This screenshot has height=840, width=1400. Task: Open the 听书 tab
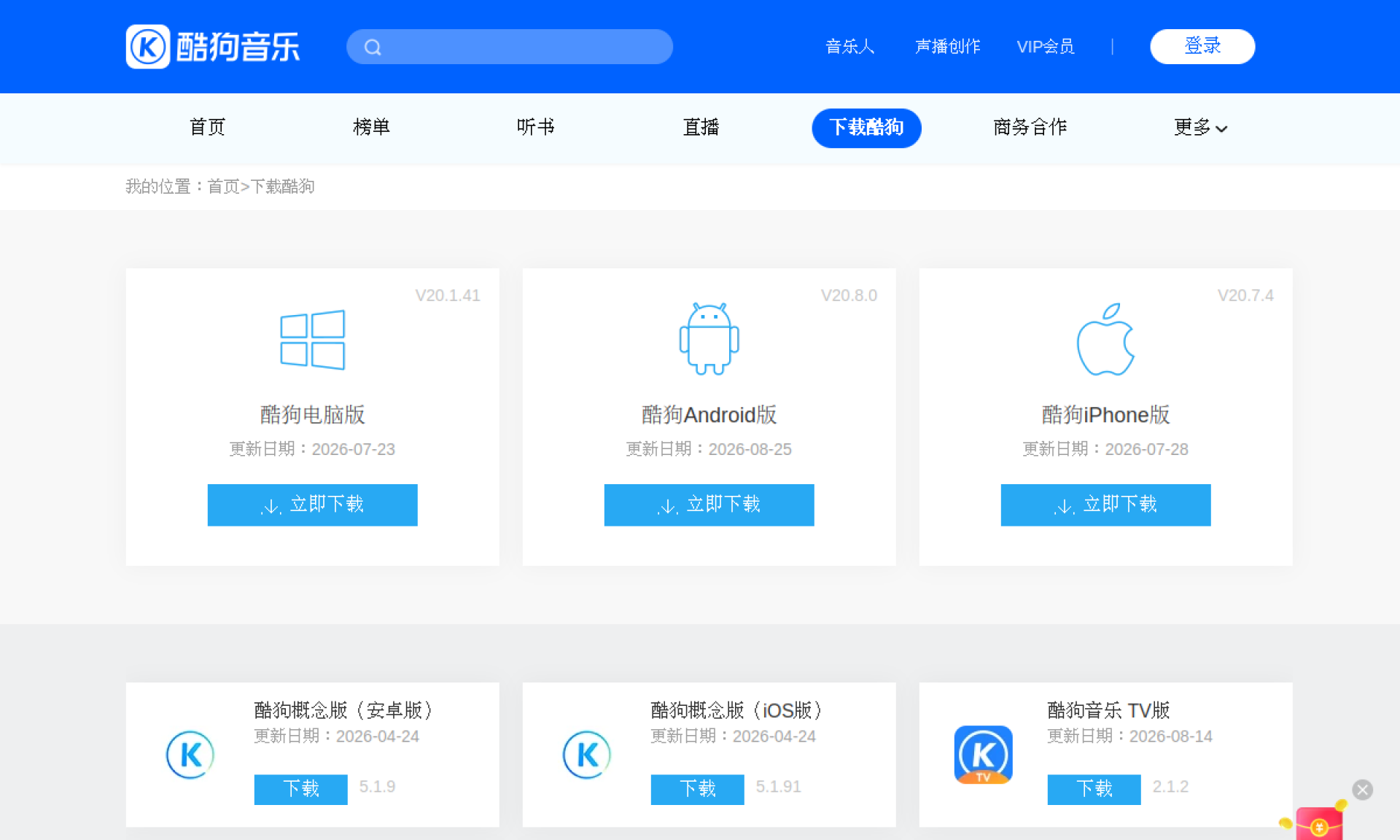point(535,128)
